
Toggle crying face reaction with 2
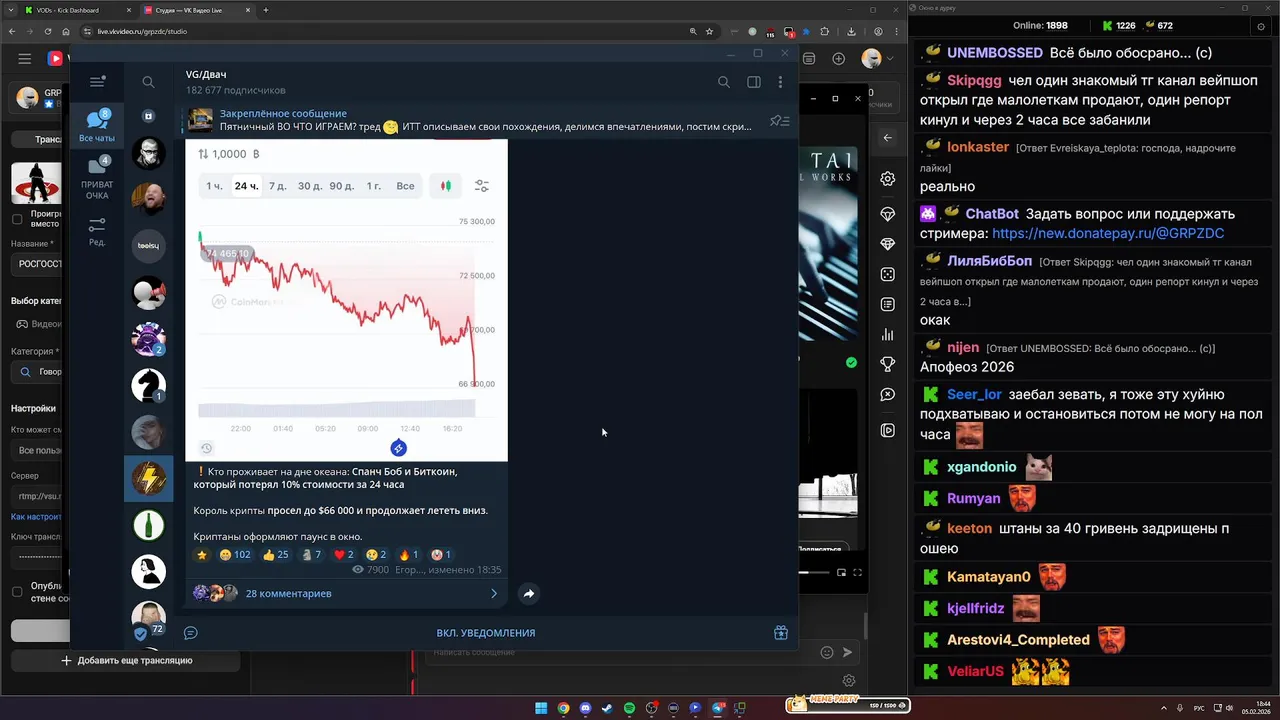click(x=376, y=554)
